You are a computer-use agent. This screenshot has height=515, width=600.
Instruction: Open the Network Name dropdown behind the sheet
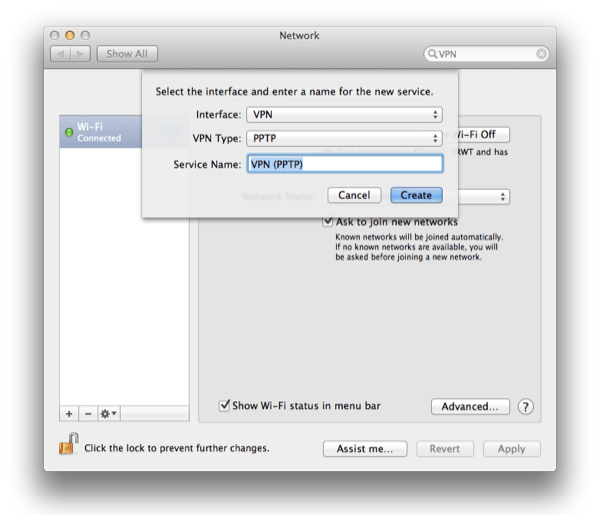[484, 197]
